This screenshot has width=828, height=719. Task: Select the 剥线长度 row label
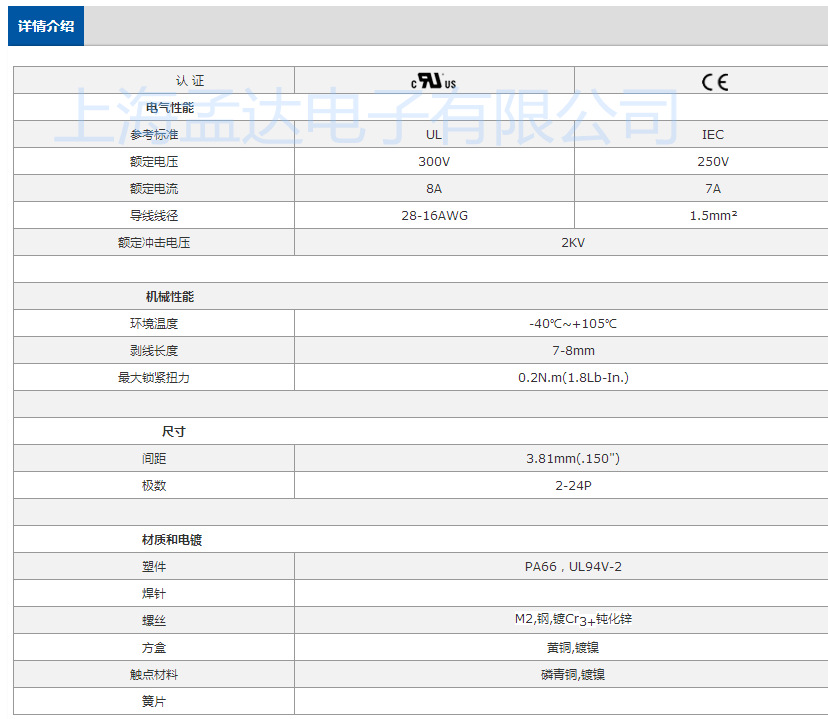click(x=154, y=351)
